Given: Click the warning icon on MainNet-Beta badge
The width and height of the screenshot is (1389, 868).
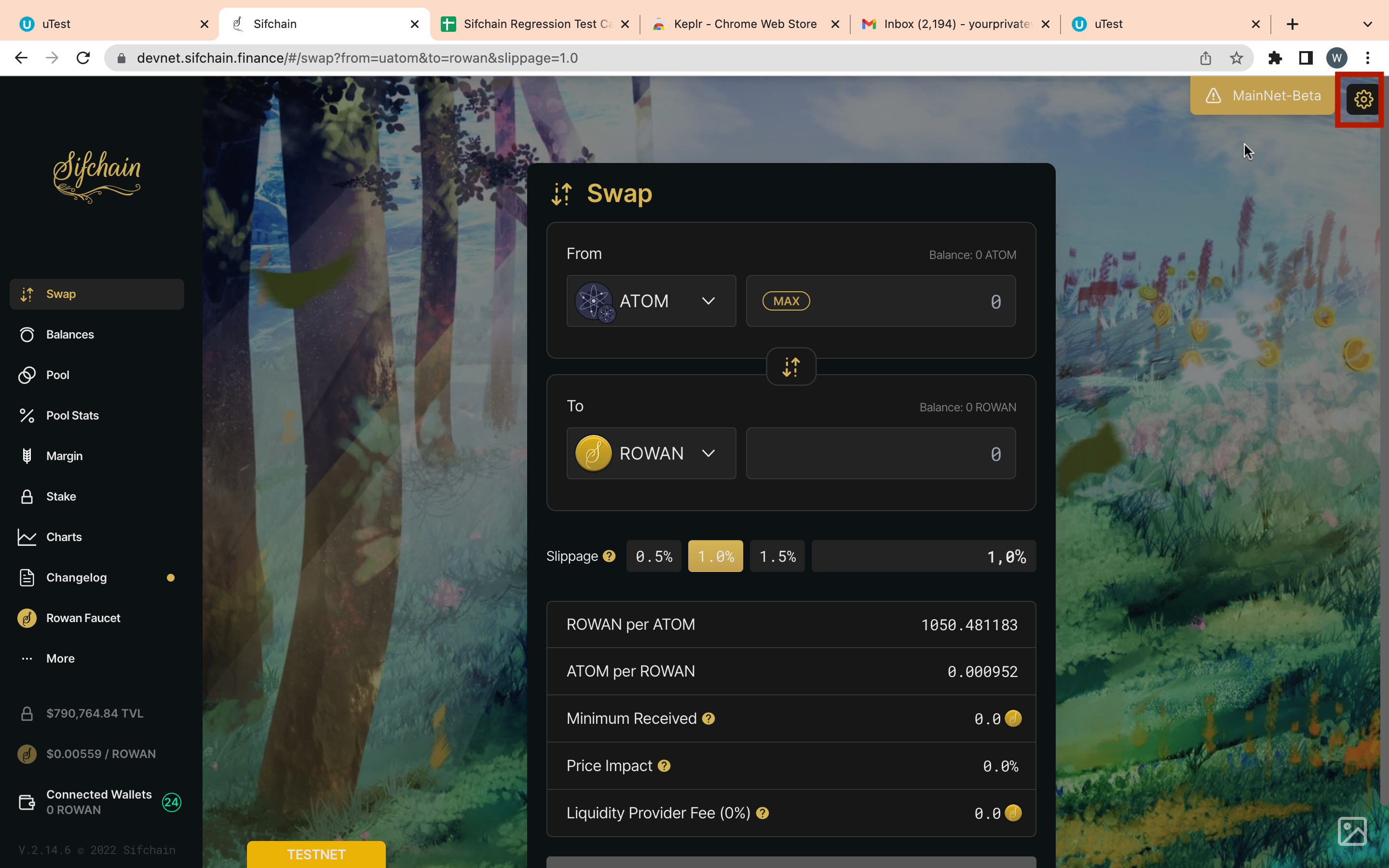Looking at the screenshot, I should (x=1213, y=96).
